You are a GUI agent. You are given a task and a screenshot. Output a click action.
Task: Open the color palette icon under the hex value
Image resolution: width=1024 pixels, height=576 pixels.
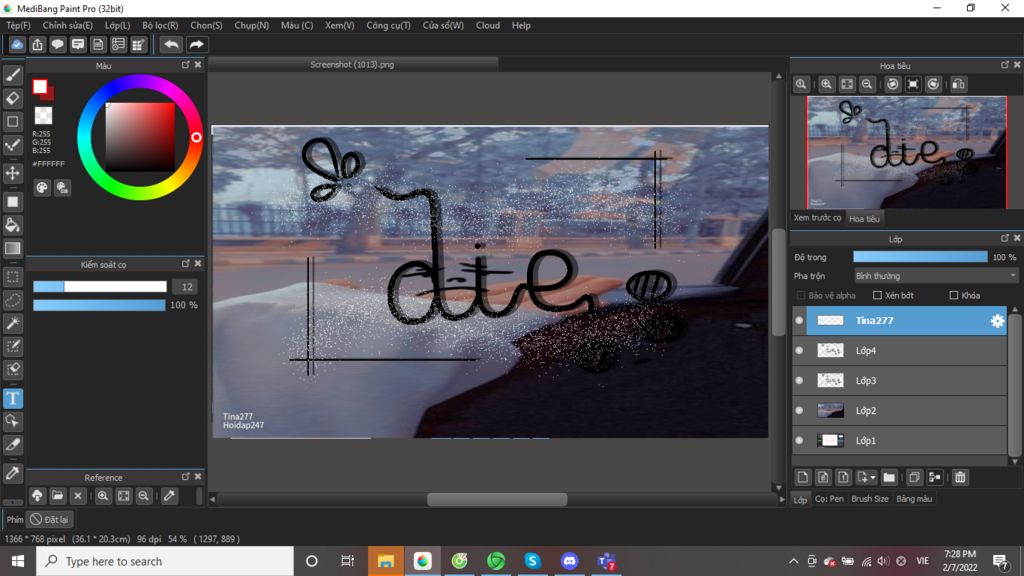pyautogui.click(x=42, y=188)
